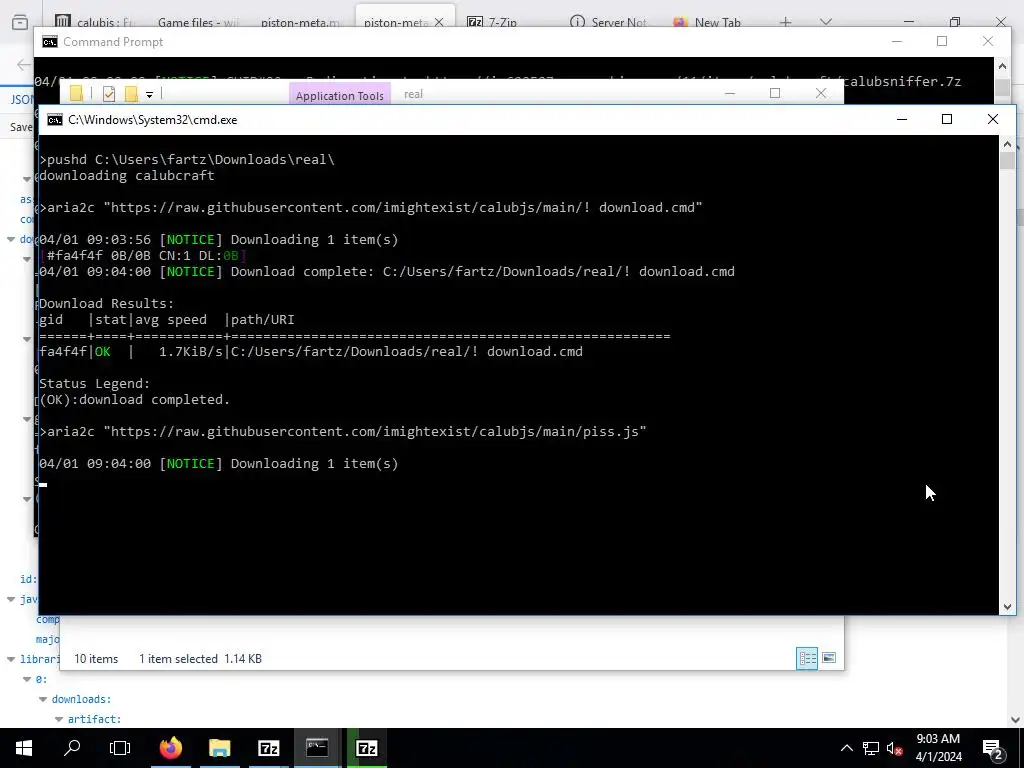Click browser page scrollbar down arrow
Screen dimensions: 1024x768
pyautogui.click(x=1016, y=720)
